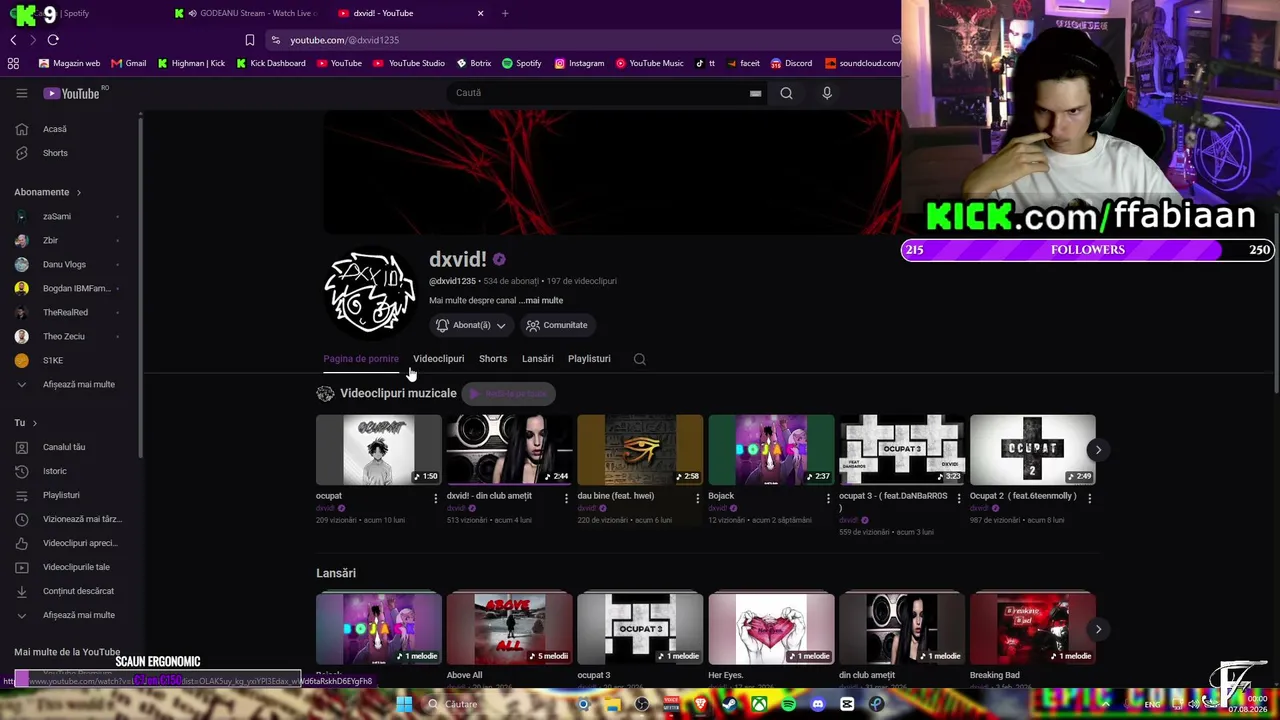Open a new browser tab with the plus icon
The image size is (1280, 720).
point(505,13)
